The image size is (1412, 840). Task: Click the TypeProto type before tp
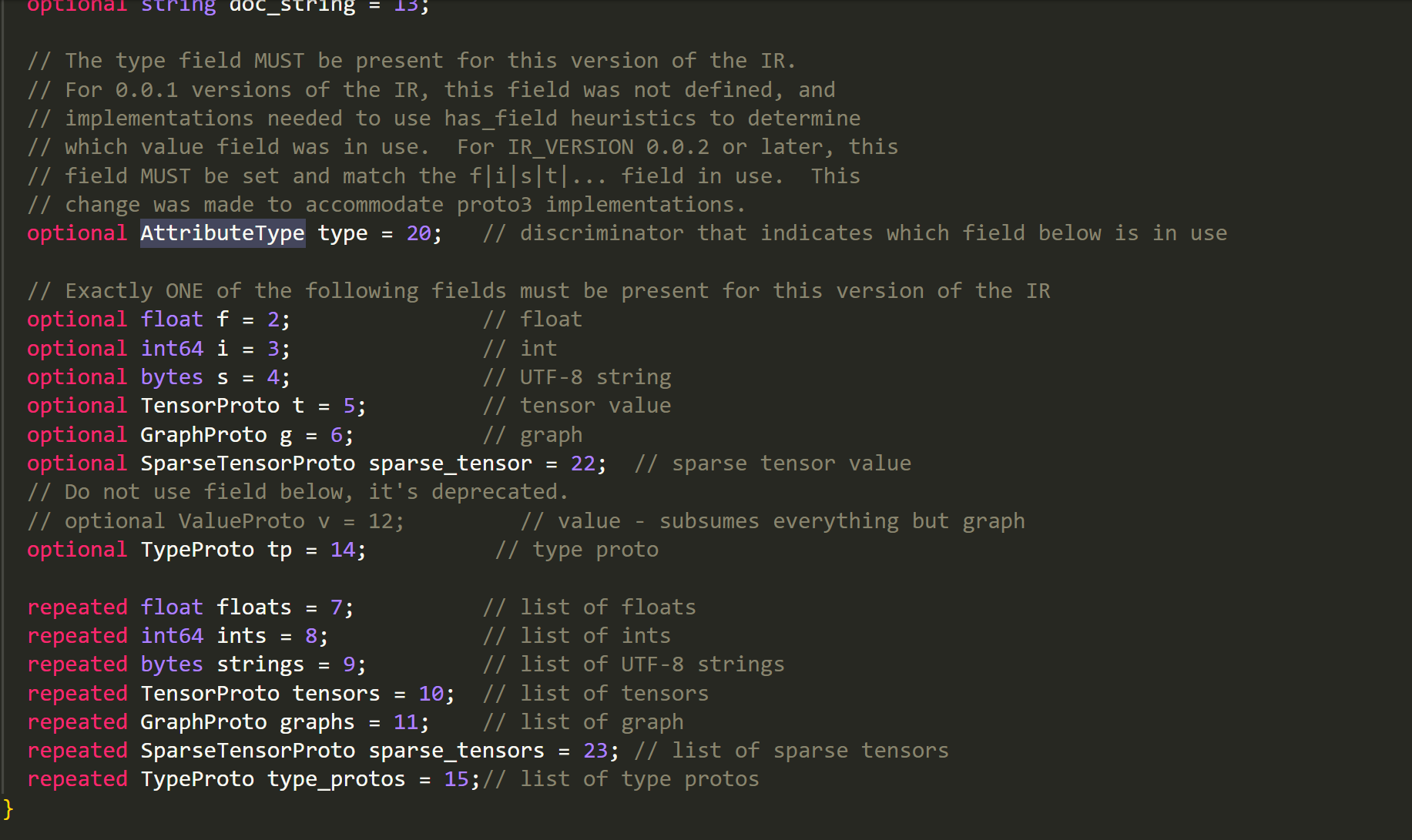point(197,550)
